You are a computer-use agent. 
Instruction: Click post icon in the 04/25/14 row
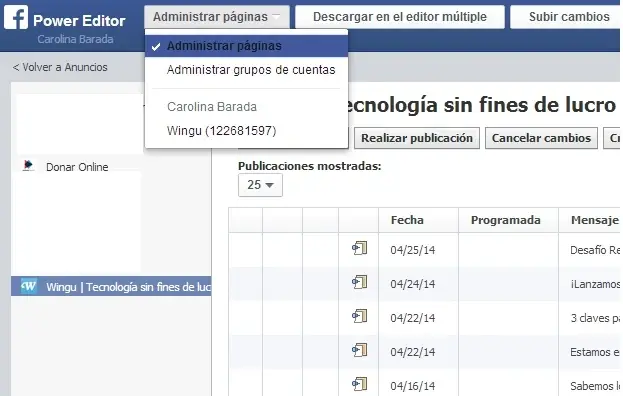click(359, 249)
